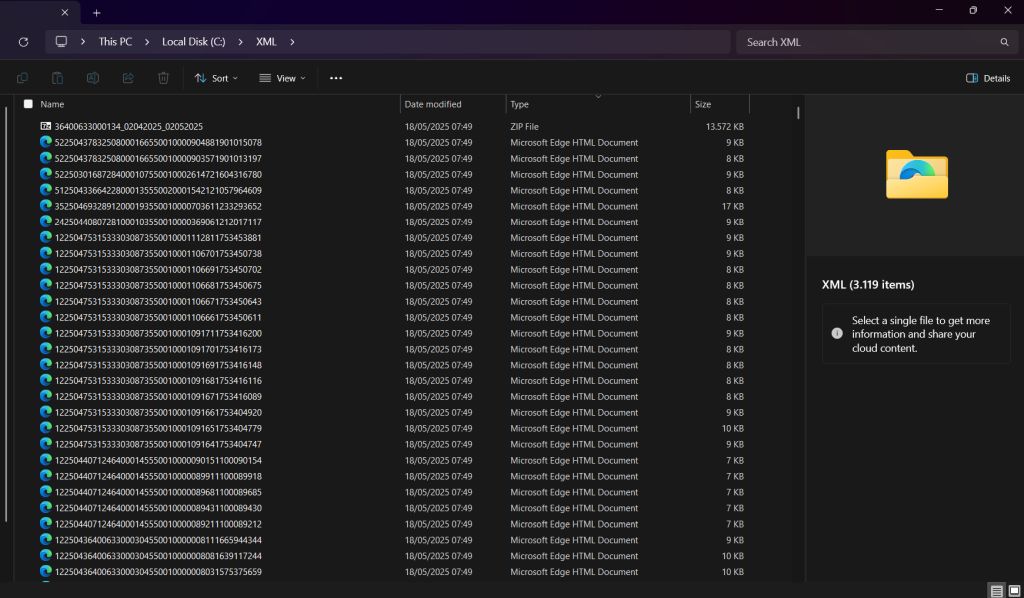
Task: Click the Edge icon of the file ending 015078
Action: click(x=46, y=142)
